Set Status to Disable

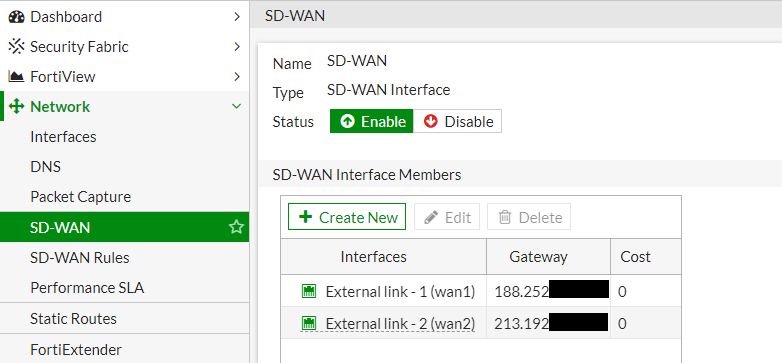[457, 121]
